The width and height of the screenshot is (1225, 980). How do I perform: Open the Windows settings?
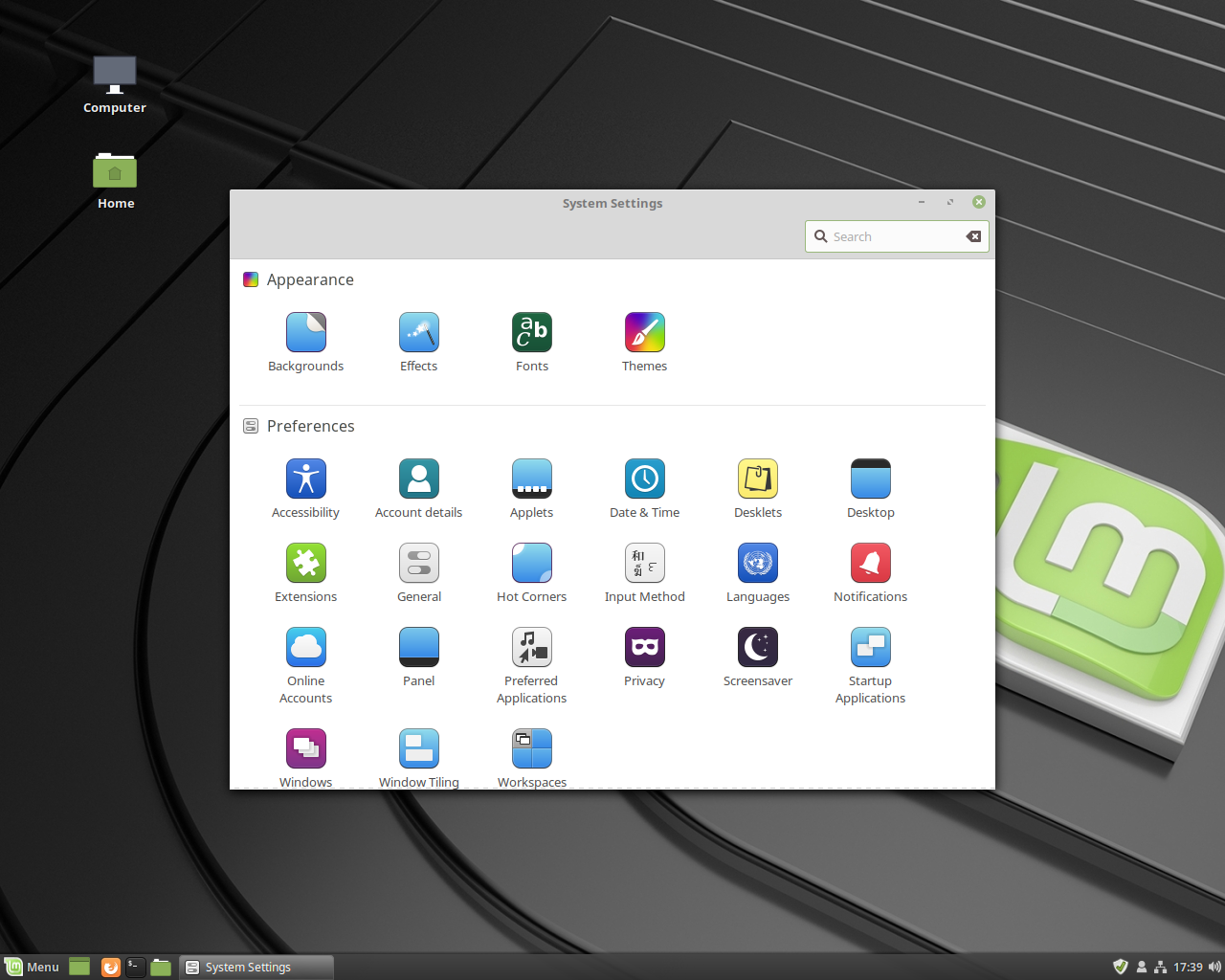point(306,758)
